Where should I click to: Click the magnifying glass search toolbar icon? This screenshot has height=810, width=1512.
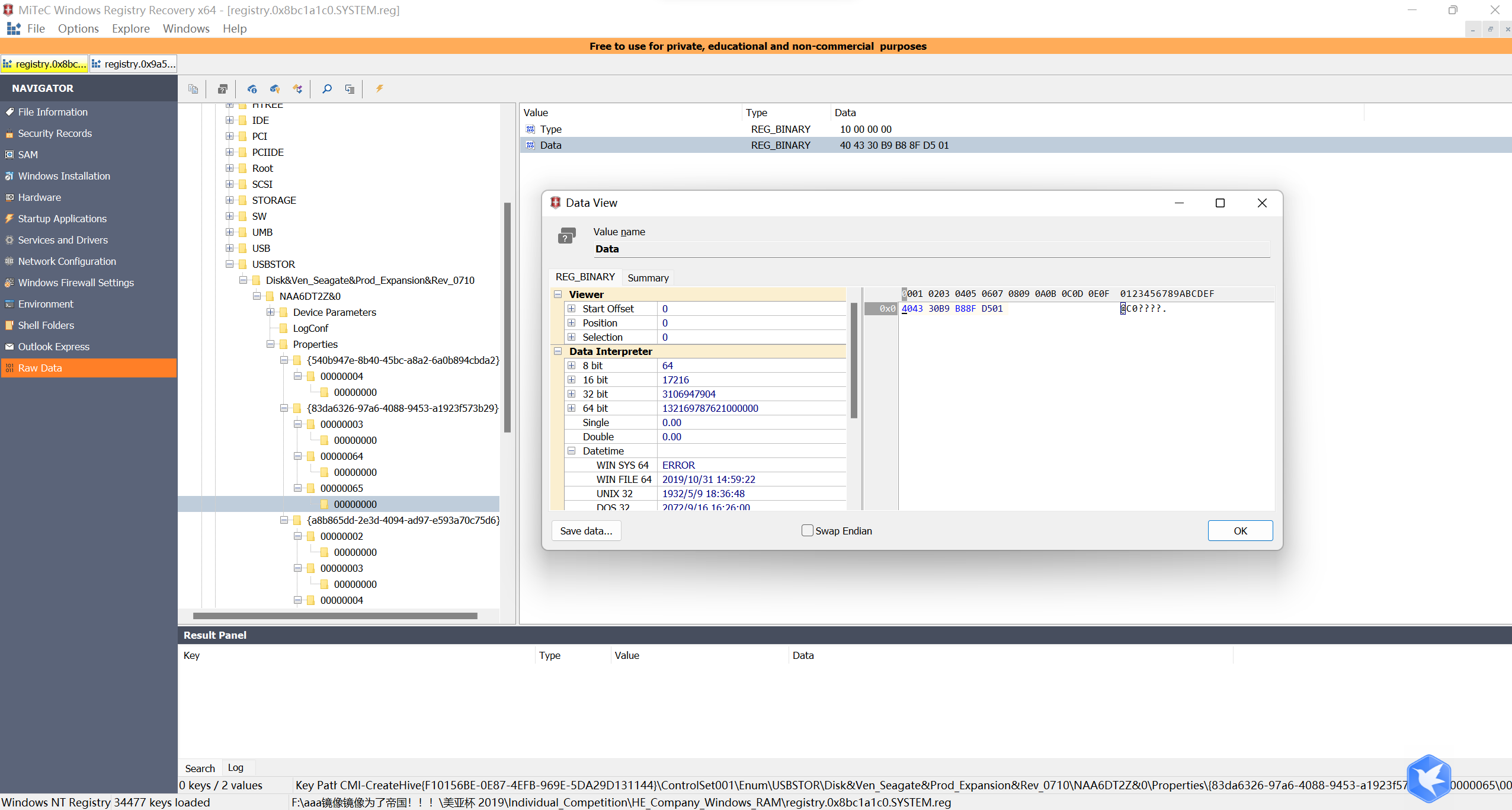click(x=326, y=89)
